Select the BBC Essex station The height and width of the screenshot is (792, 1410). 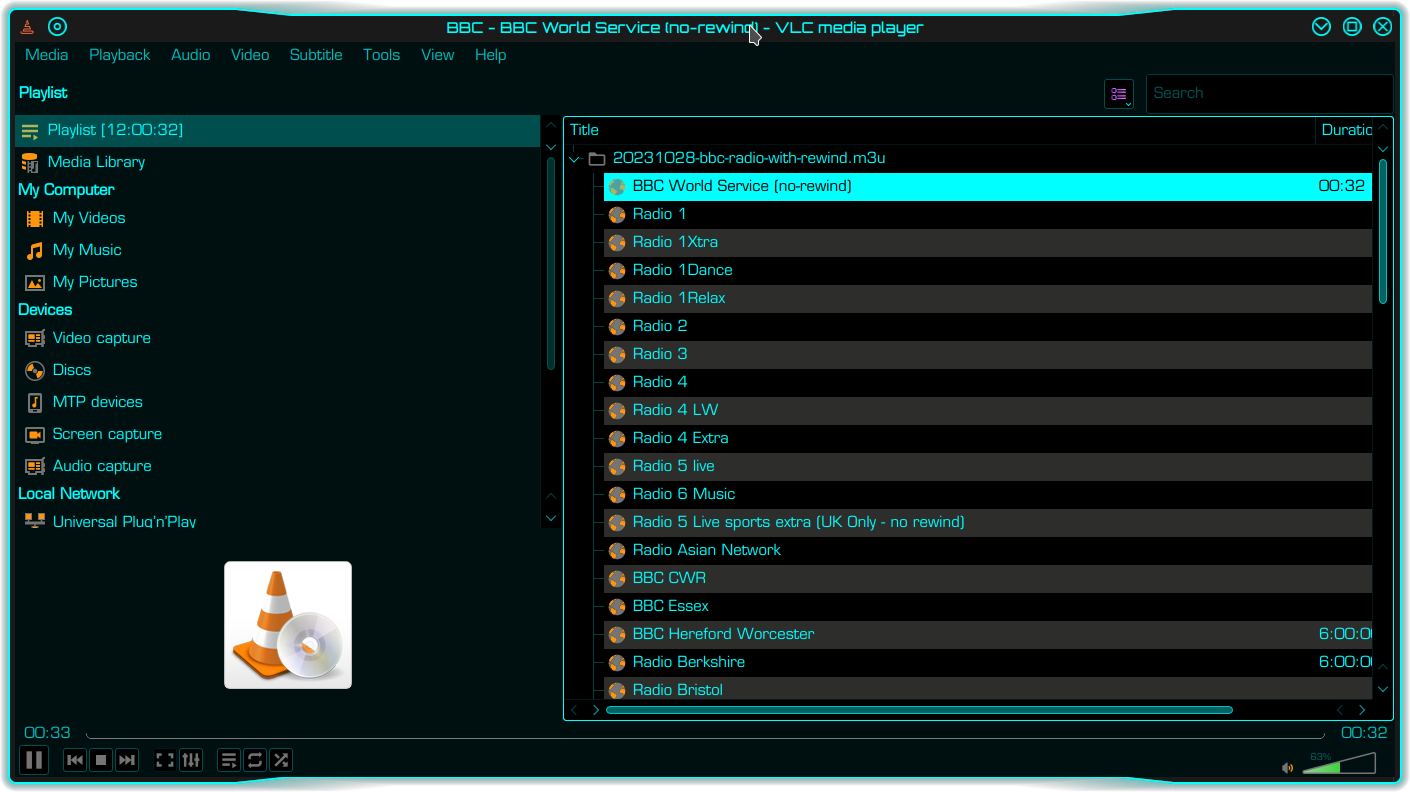[988, 606]
